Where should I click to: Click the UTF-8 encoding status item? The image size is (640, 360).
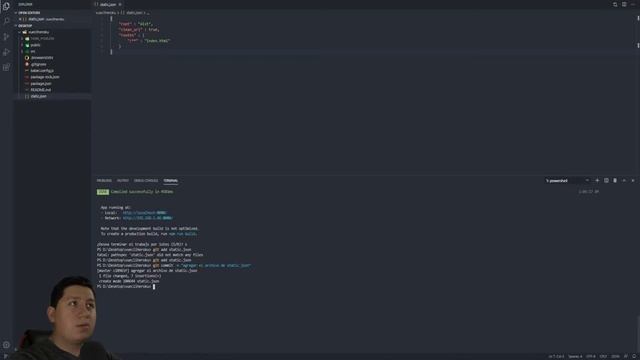pos(591,357)
